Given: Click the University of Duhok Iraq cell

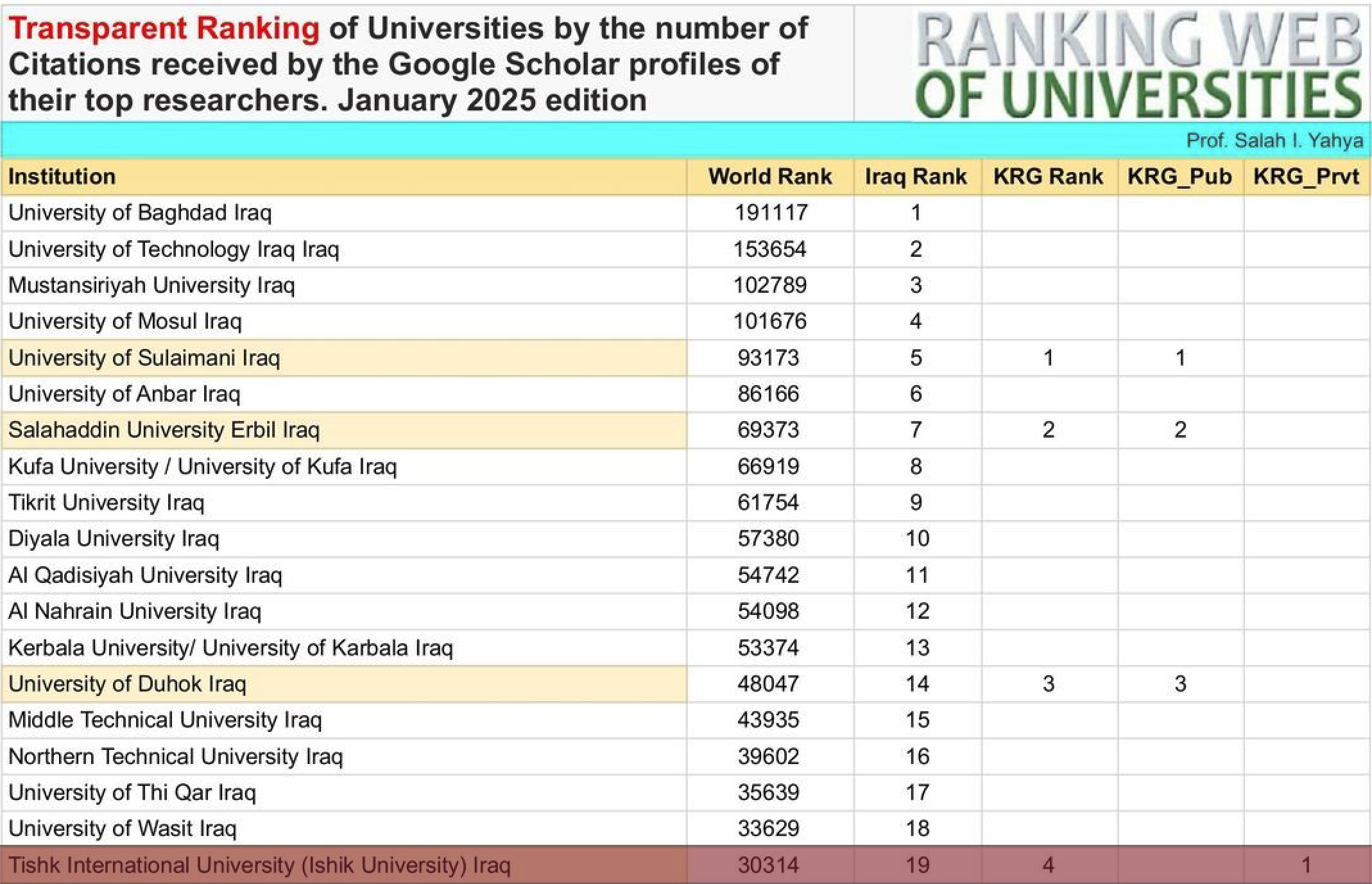Looking at the screenshot, I should pyautogui.click(x=127, y=684).
